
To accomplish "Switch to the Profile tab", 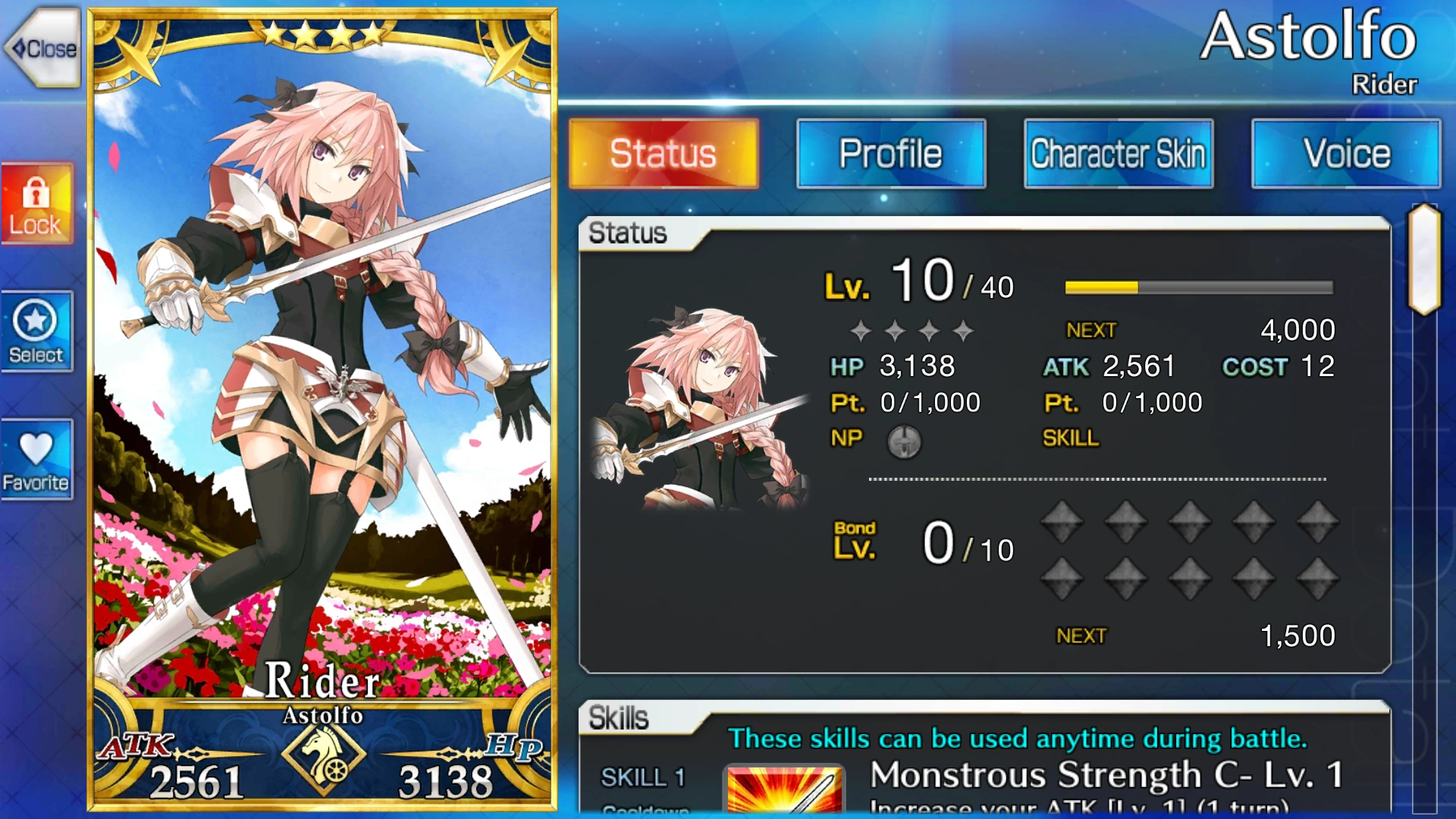I will point(891,153).
